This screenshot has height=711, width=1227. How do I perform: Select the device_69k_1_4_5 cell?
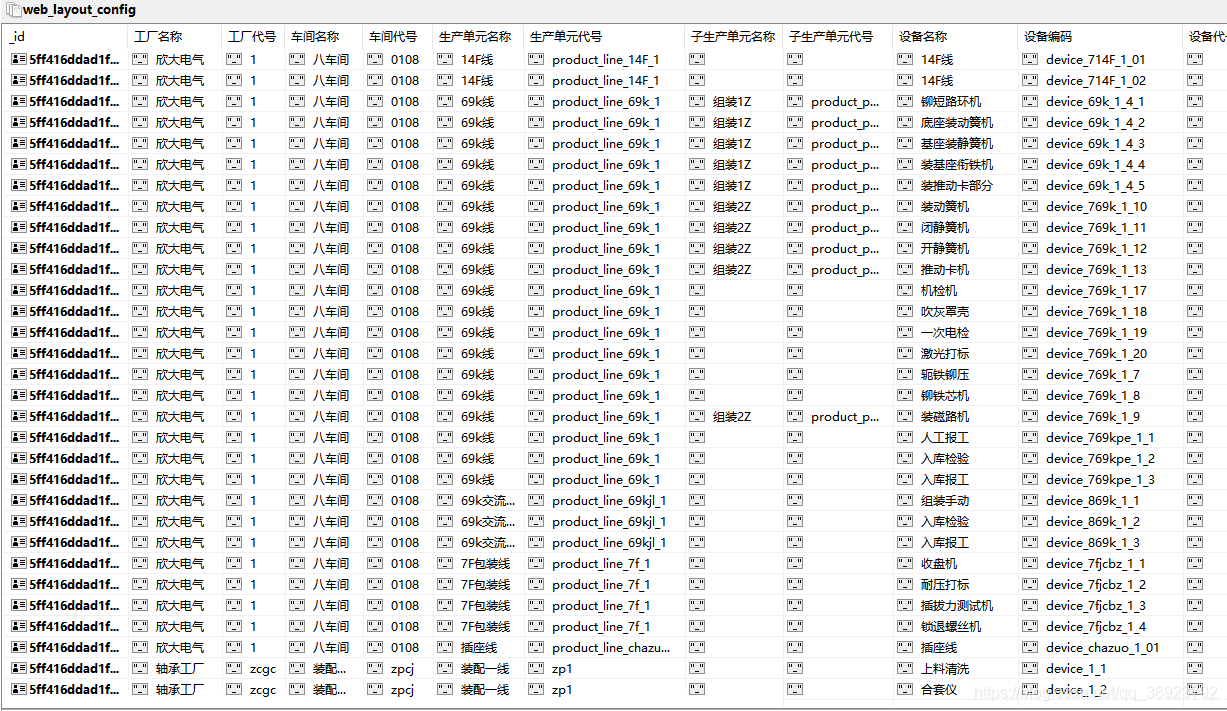pyautogui.click(x=1095, y=186)
